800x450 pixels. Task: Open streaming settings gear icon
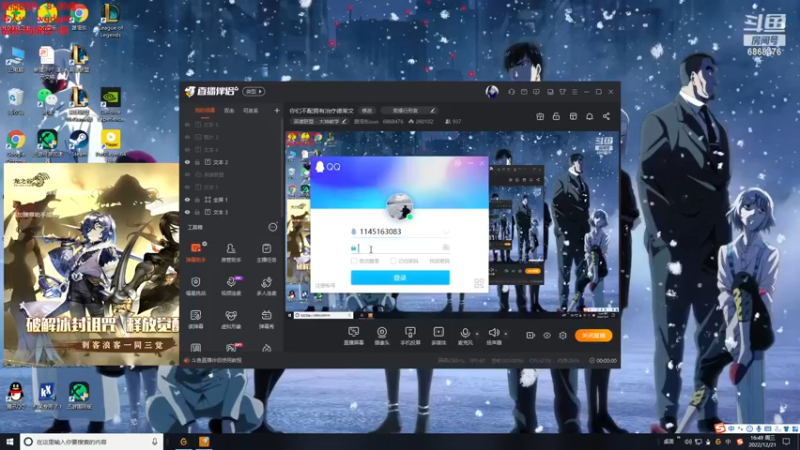pyautogui.click(x=563, y=335)
